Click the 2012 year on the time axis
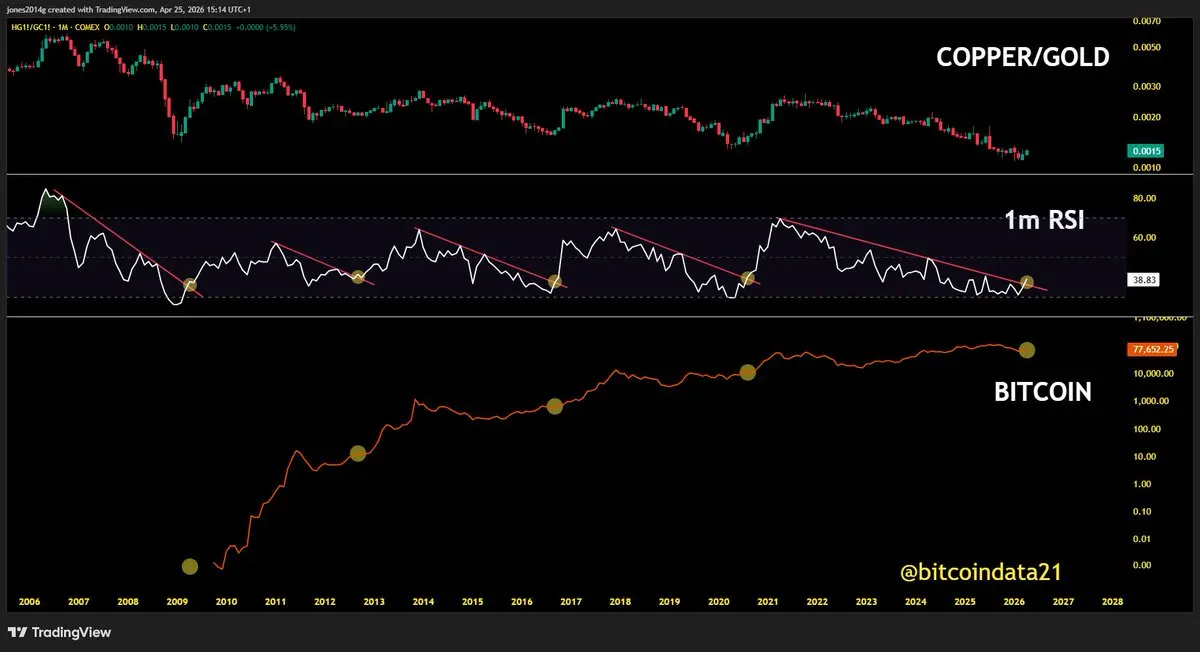This screenshot has width=1200, height=652. pyautogui.click(x=324, y=603)
